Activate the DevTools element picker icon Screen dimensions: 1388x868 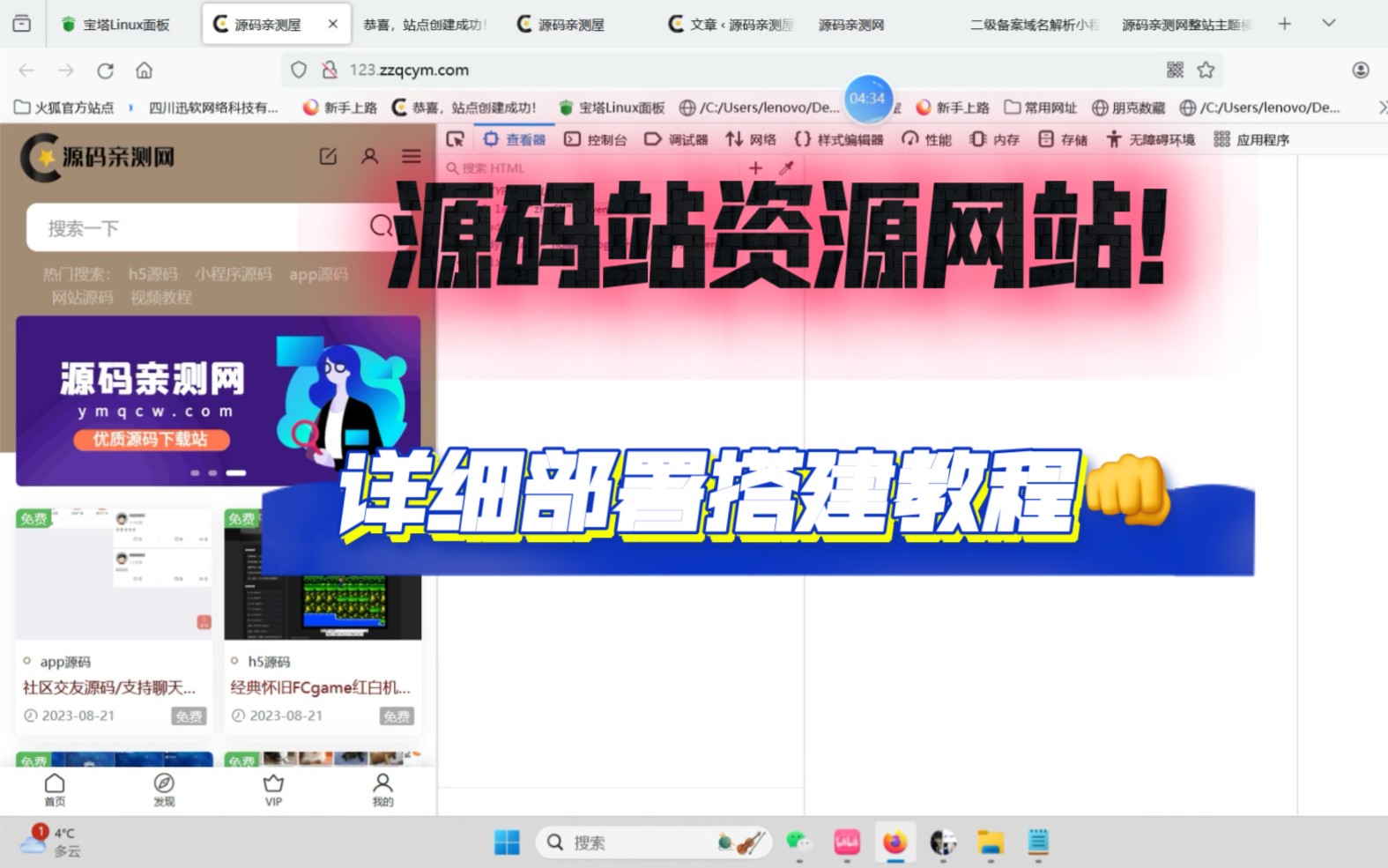(x=455, y=139)
